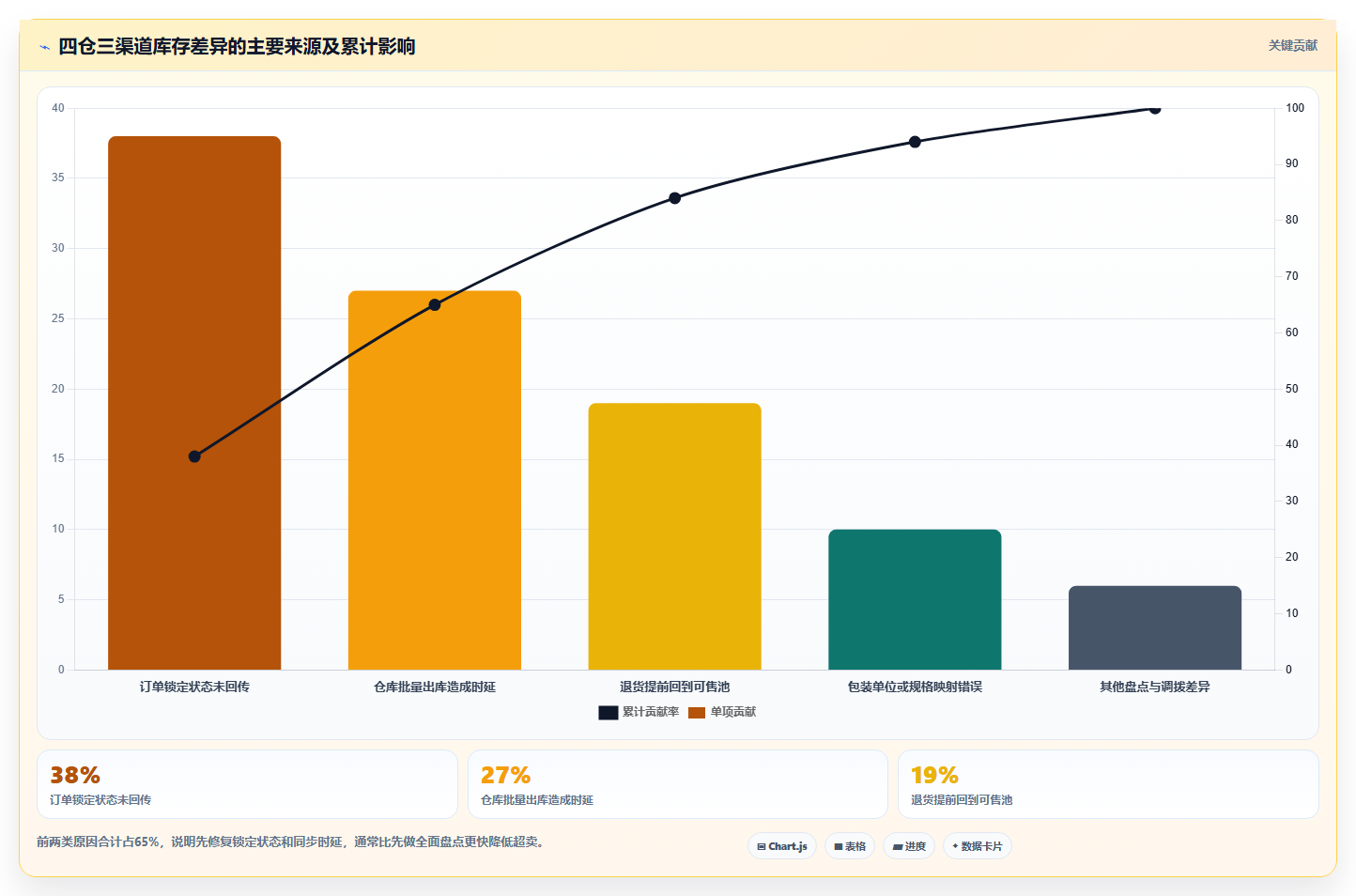Click the 退货提前回到可售池 yellow bar
Viewport: 1356px width, 896px height.
click(675, 536)
